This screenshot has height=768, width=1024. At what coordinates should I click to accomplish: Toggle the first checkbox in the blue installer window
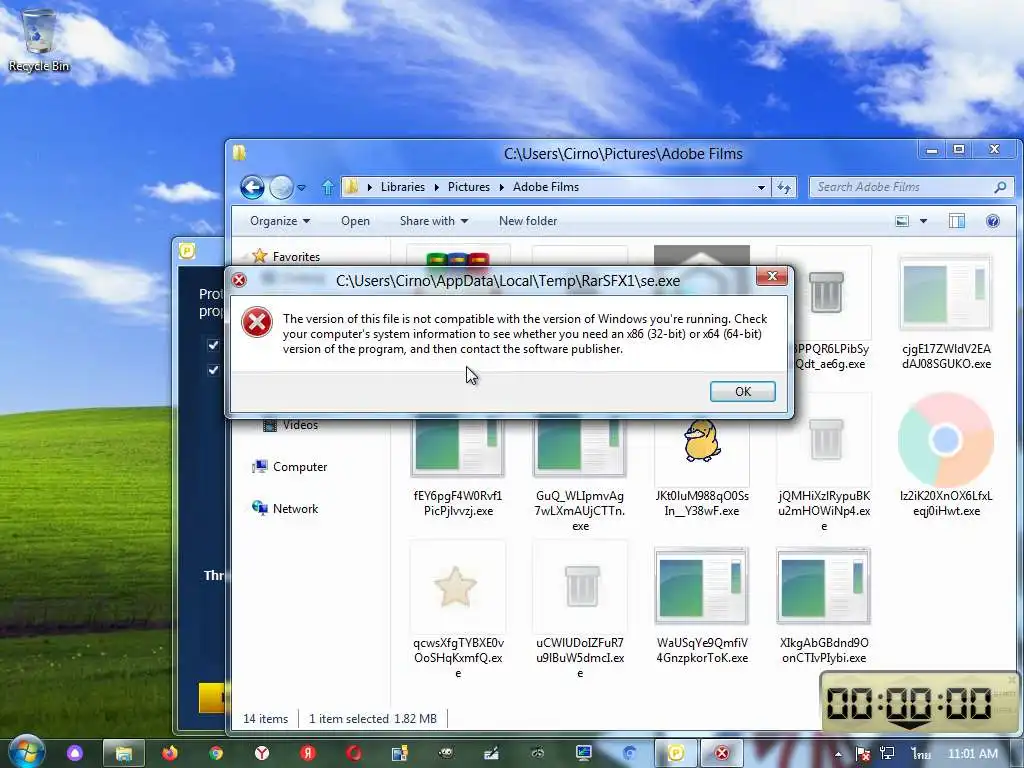click(213, 344)
